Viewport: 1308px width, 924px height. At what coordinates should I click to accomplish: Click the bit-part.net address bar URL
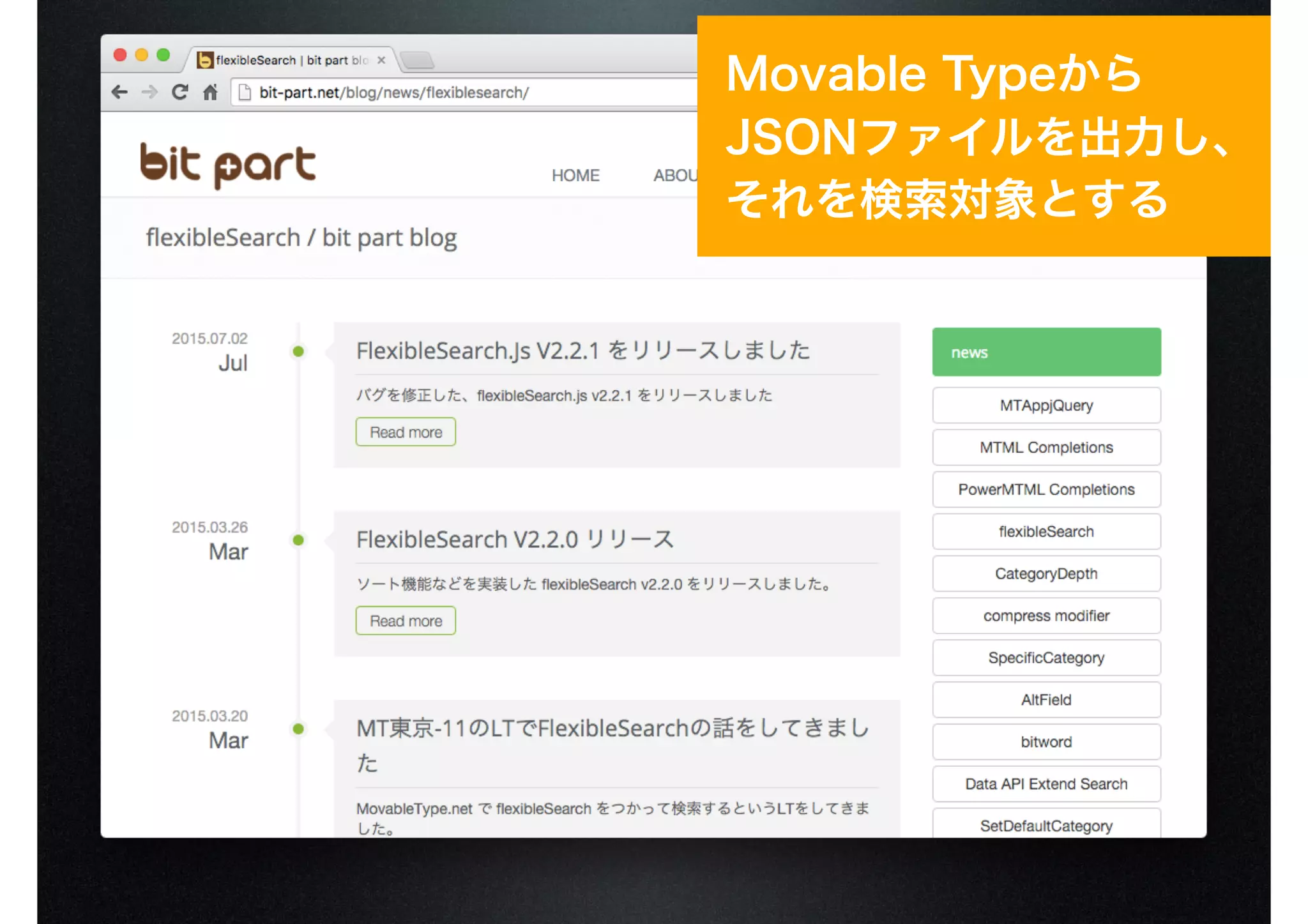coord(394,93)
